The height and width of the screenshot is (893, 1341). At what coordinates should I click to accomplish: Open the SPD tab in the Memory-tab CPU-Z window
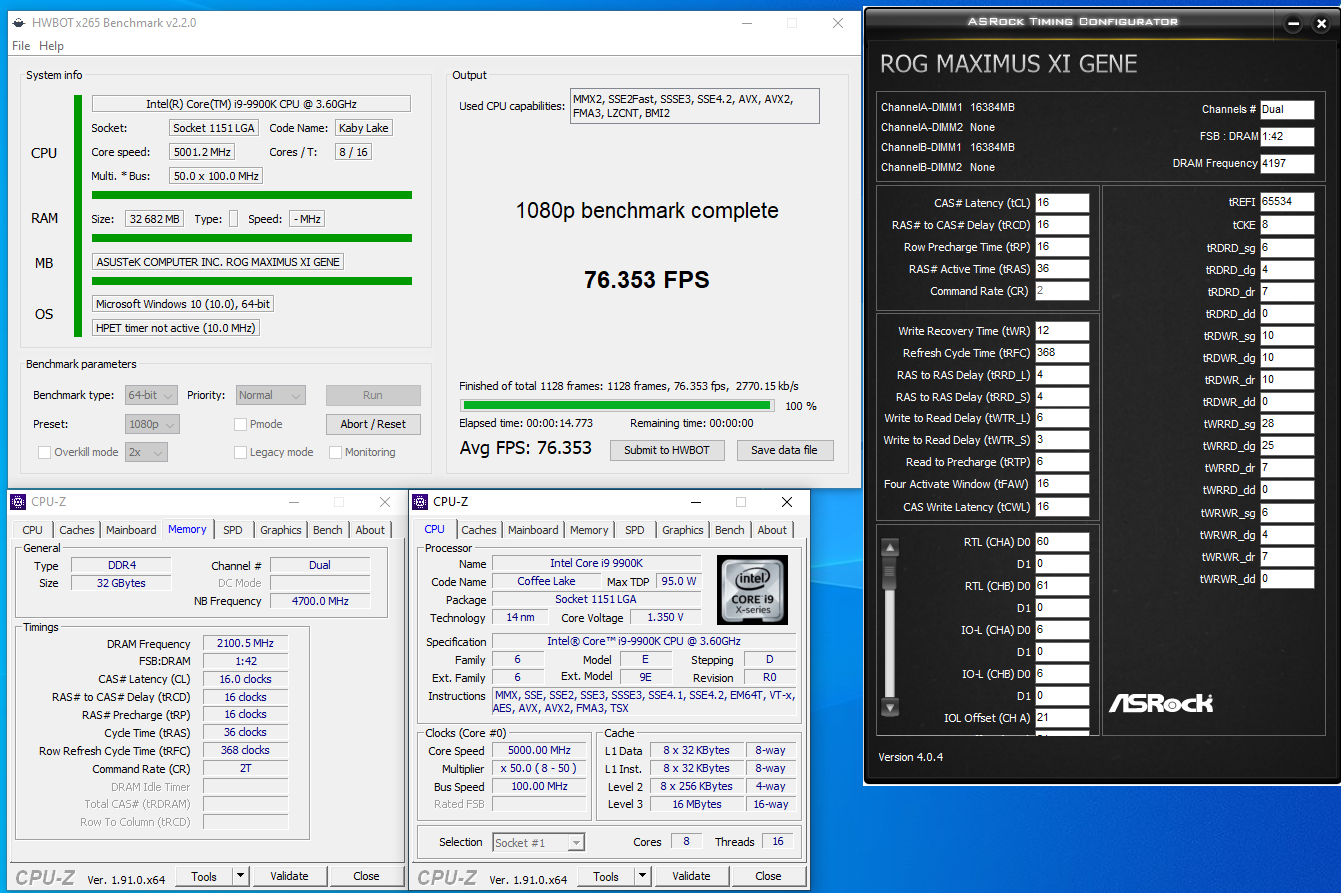point(233,530)
